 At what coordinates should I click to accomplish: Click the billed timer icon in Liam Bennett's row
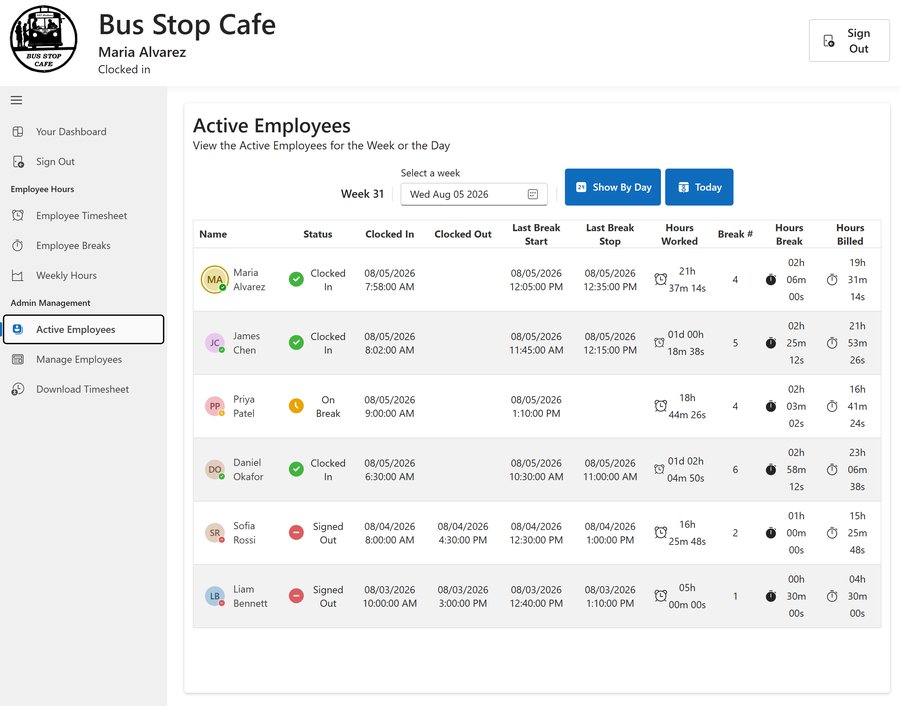tap(832, 596)
